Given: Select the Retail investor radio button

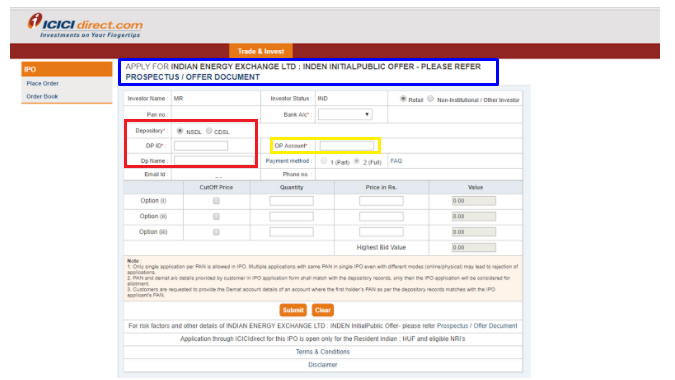Looking at the screenshot, I should tap(403, 99).
